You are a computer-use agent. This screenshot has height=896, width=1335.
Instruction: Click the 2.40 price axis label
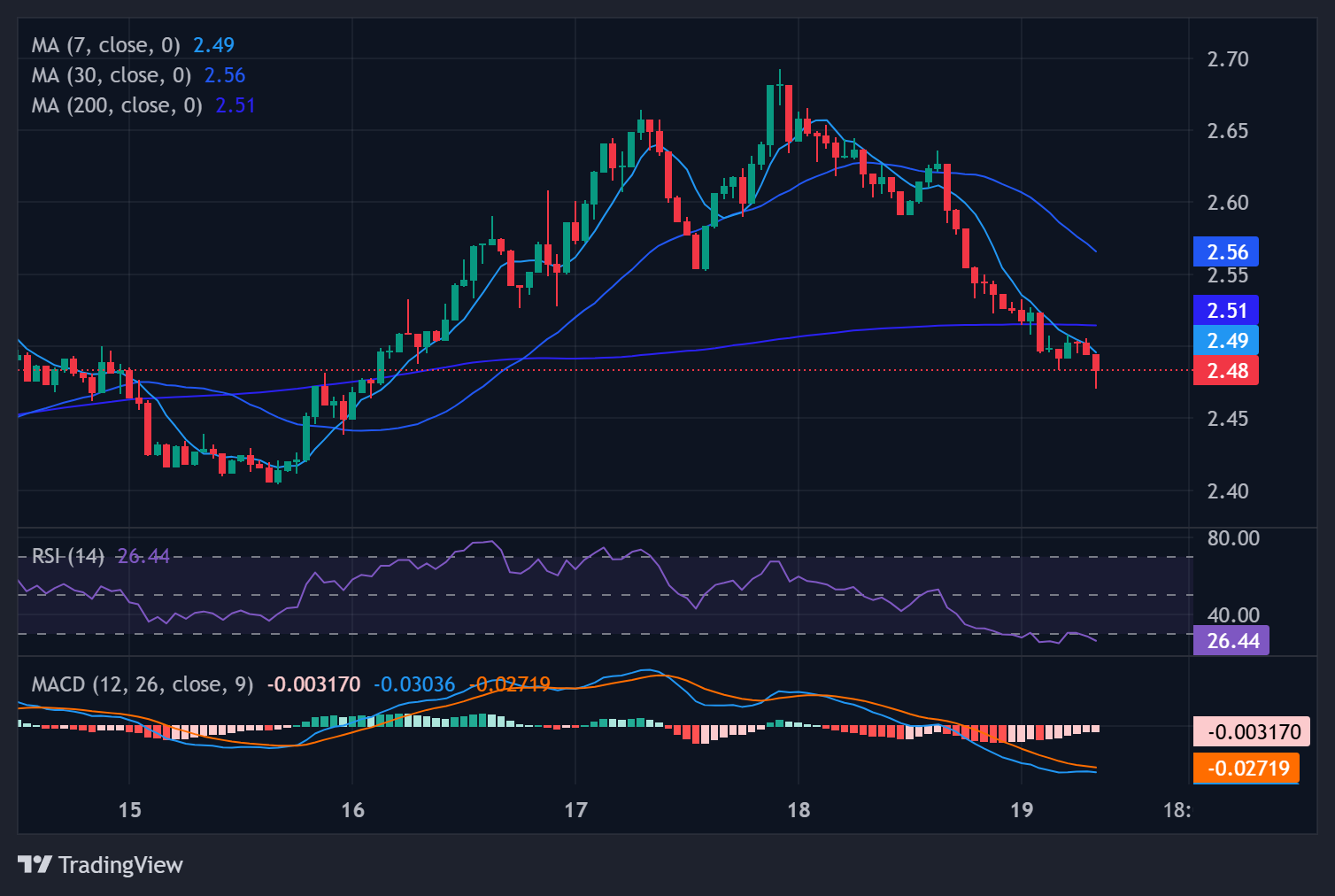[x=1228, y=491]
